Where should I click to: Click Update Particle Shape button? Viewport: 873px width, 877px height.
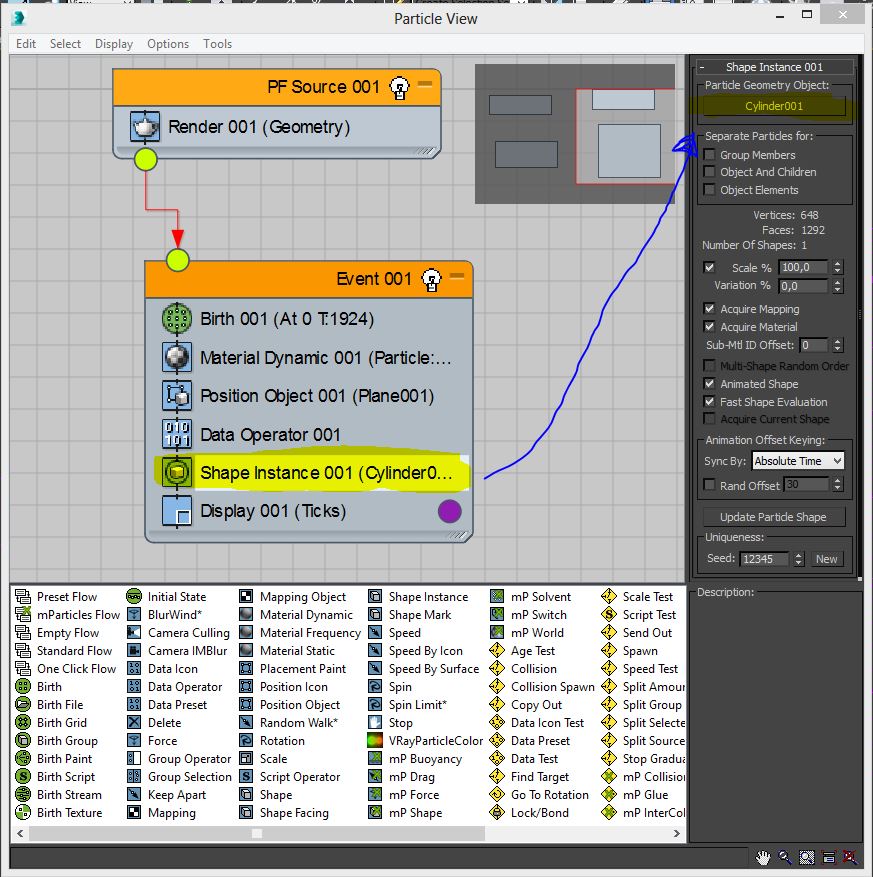click(773, 517)
